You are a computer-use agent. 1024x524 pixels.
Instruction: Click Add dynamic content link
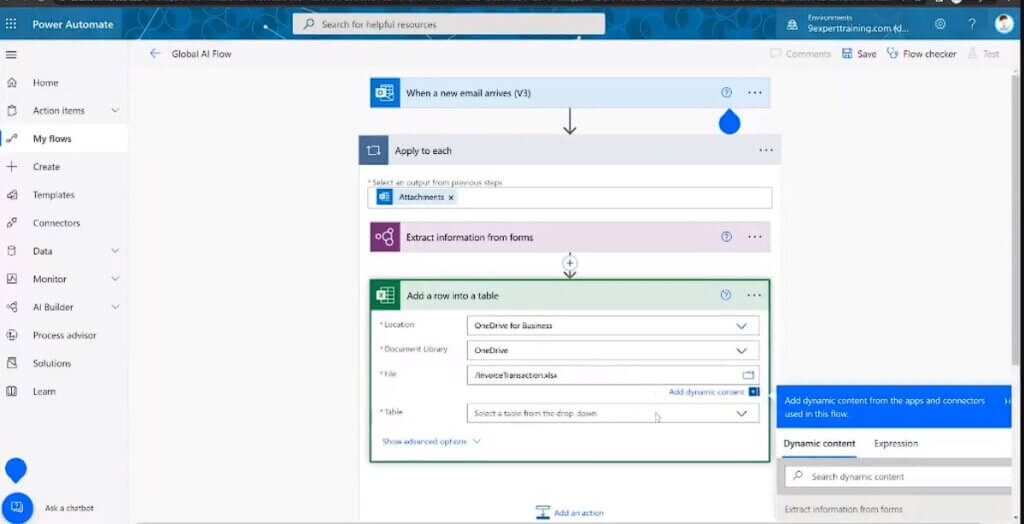(706, 392)
